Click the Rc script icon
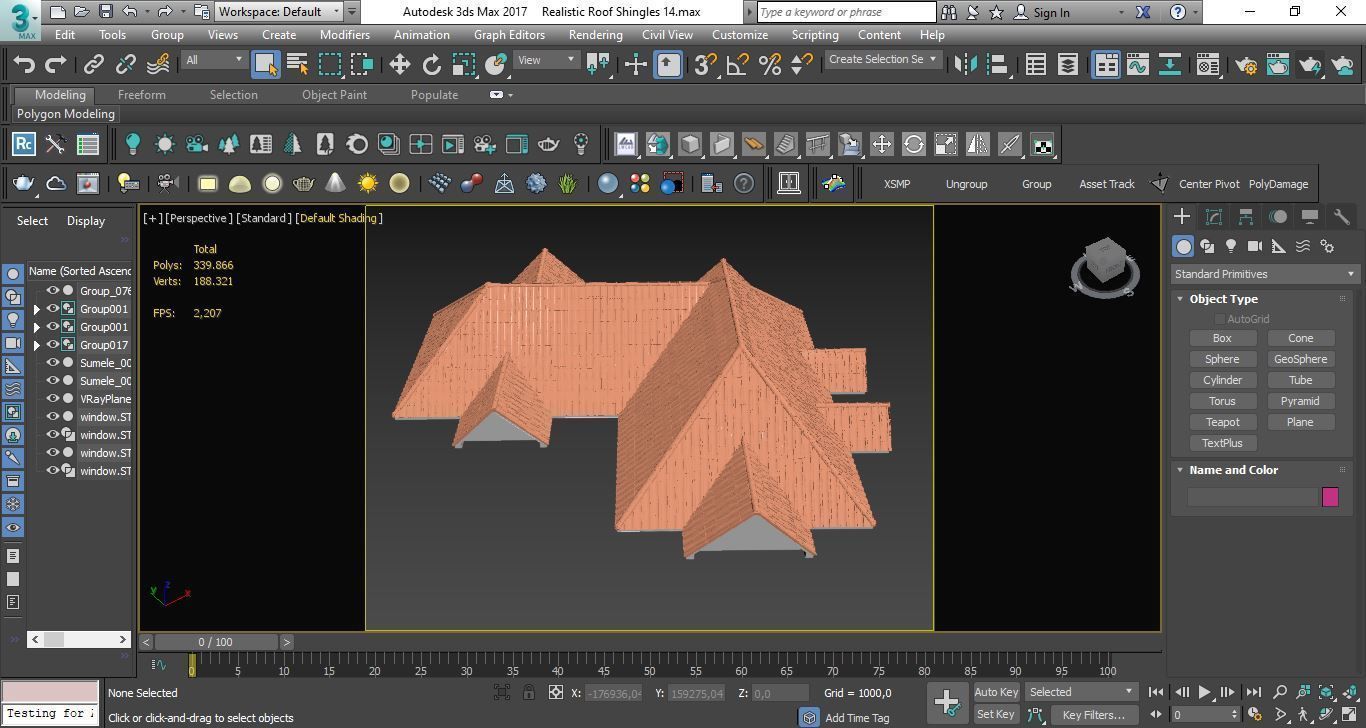The width and height of the screenshot is (1366, 728). pyautogui.click(x=23, y=144)
